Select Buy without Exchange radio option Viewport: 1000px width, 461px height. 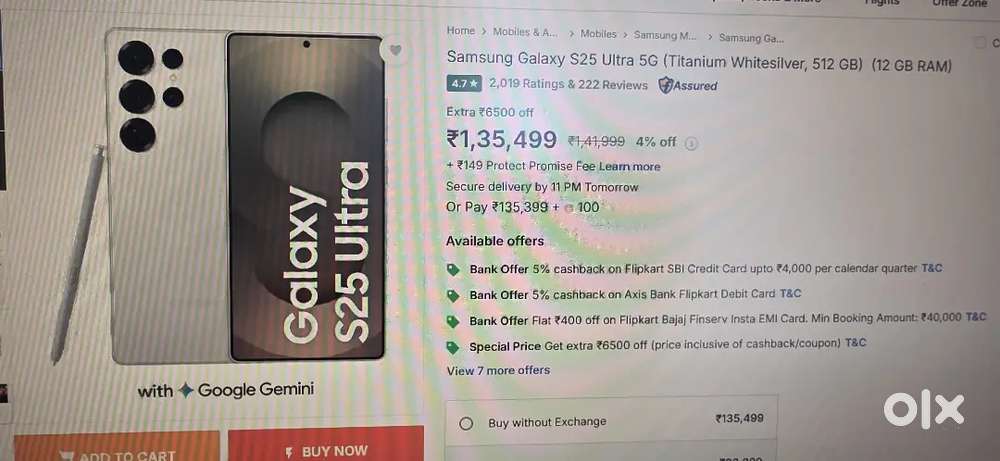tap(466, 423)
